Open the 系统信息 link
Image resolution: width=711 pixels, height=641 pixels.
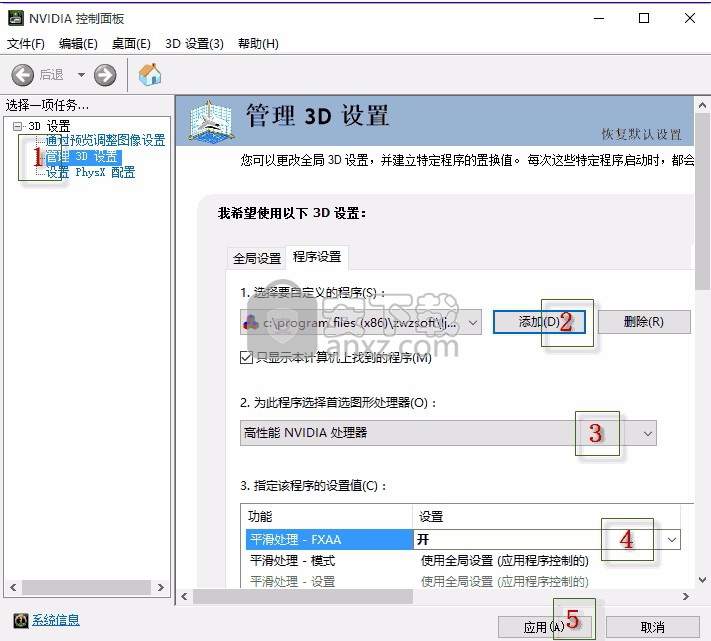[x=55, y=620]
